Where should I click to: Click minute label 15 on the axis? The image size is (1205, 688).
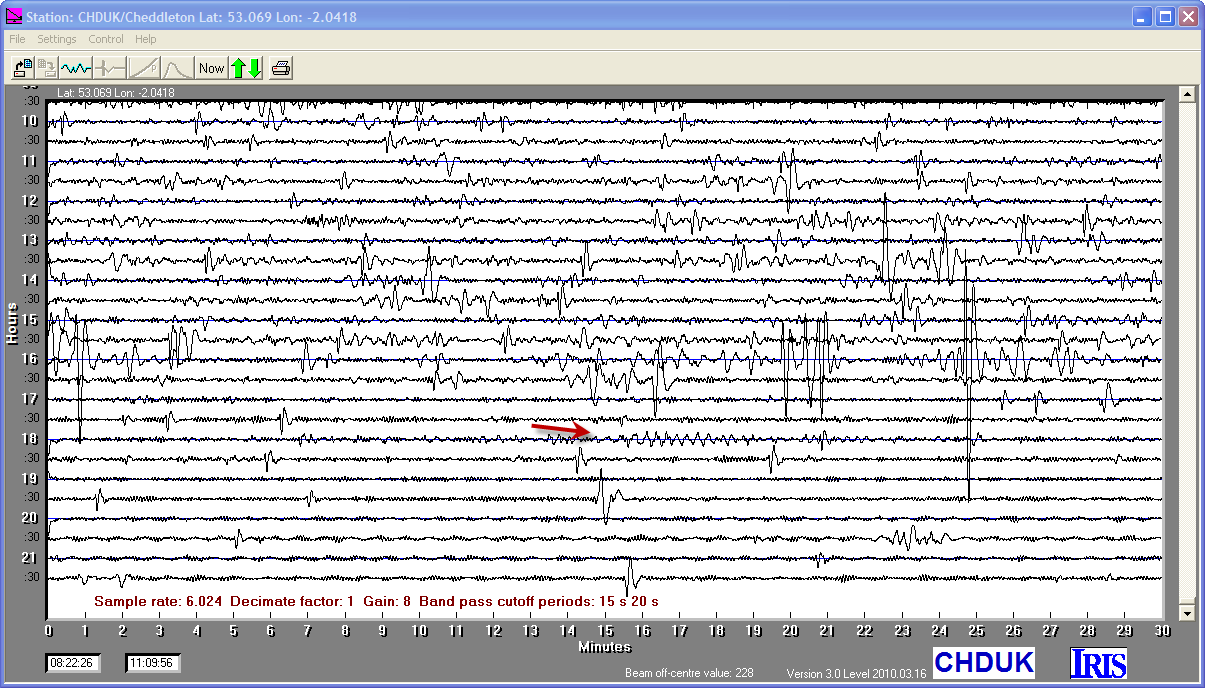[604, 631]
